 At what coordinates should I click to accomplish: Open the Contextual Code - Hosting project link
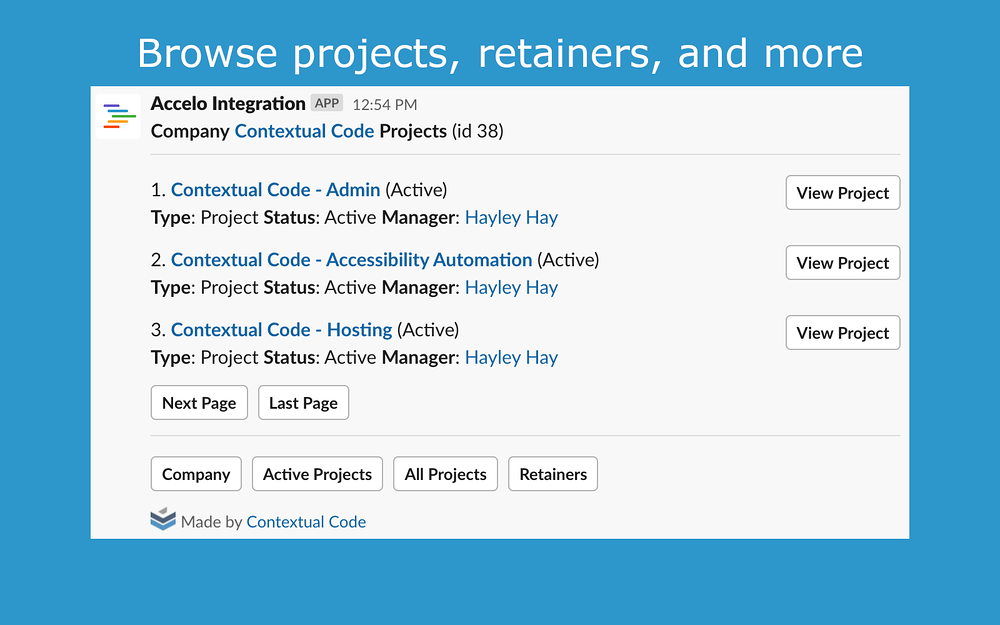click(x=281, y=330)
